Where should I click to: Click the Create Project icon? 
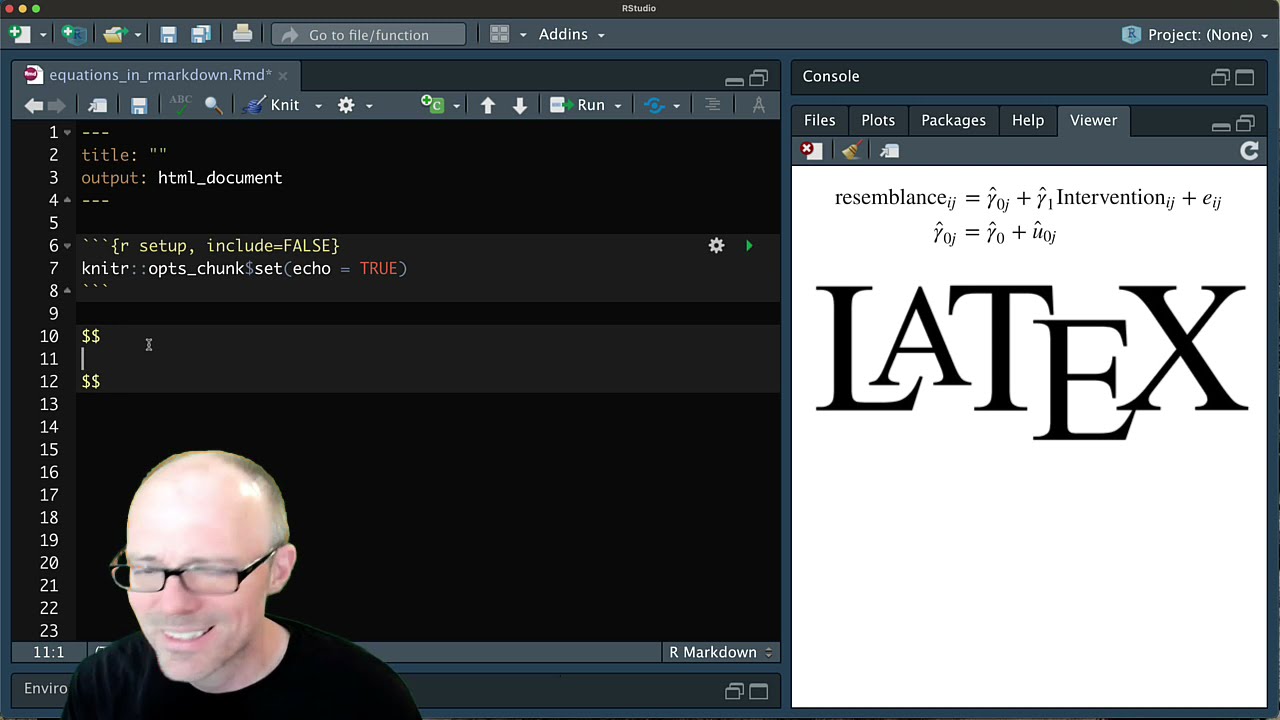[x=73, y=34]
